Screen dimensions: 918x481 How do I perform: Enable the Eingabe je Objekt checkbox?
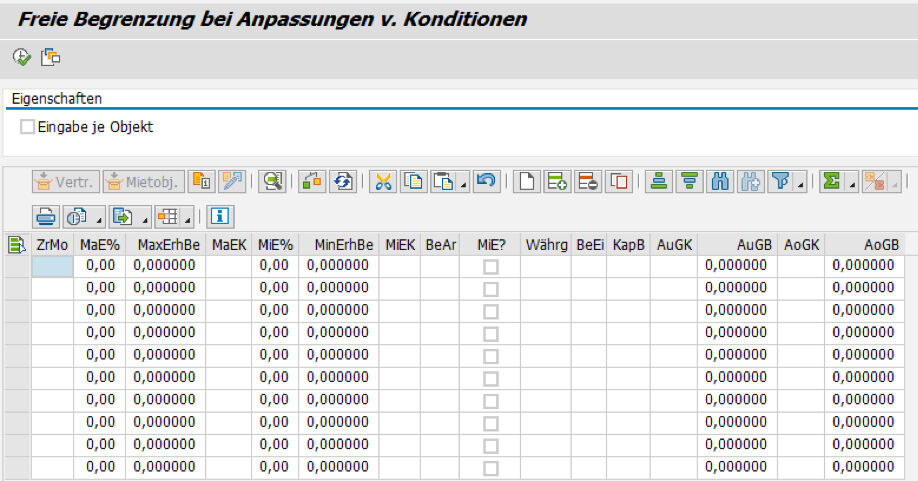click(x=27, y=127)
